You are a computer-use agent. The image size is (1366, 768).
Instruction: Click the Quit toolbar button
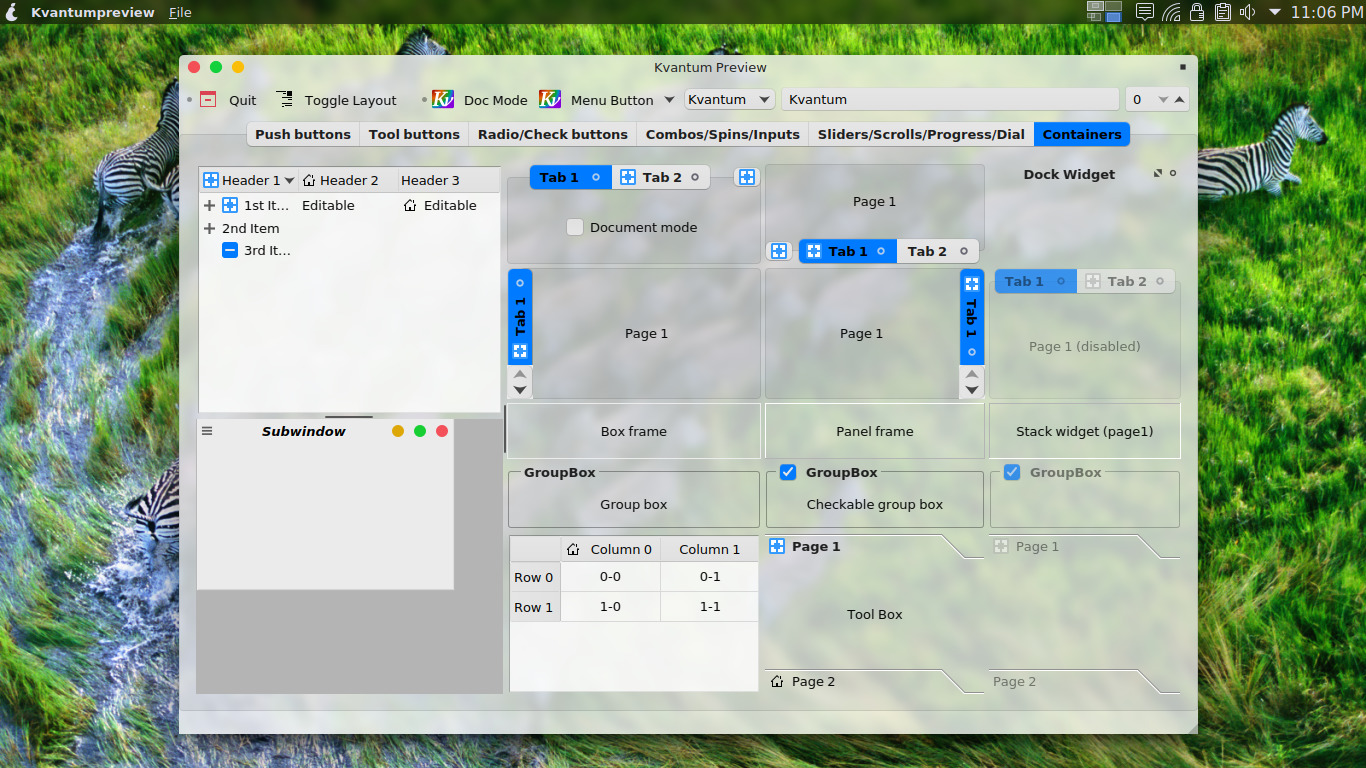(x=229, y=100)
